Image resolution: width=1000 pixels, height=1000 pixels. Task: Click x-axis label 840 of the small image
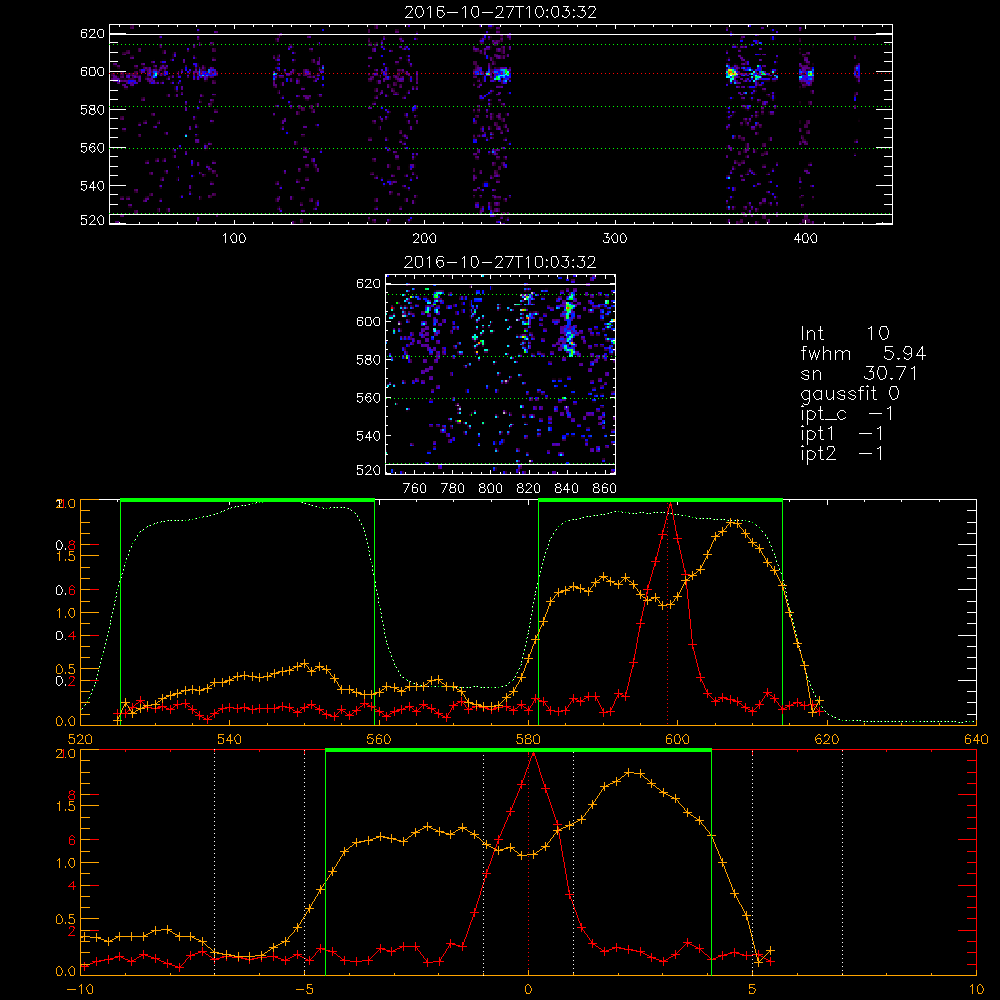tap(566, 489)
